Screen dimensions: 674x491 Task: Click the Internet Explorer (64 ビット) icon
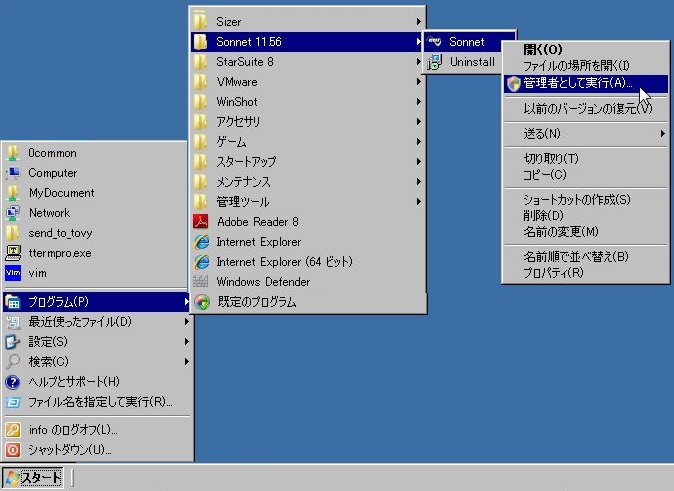pos(201,262)
